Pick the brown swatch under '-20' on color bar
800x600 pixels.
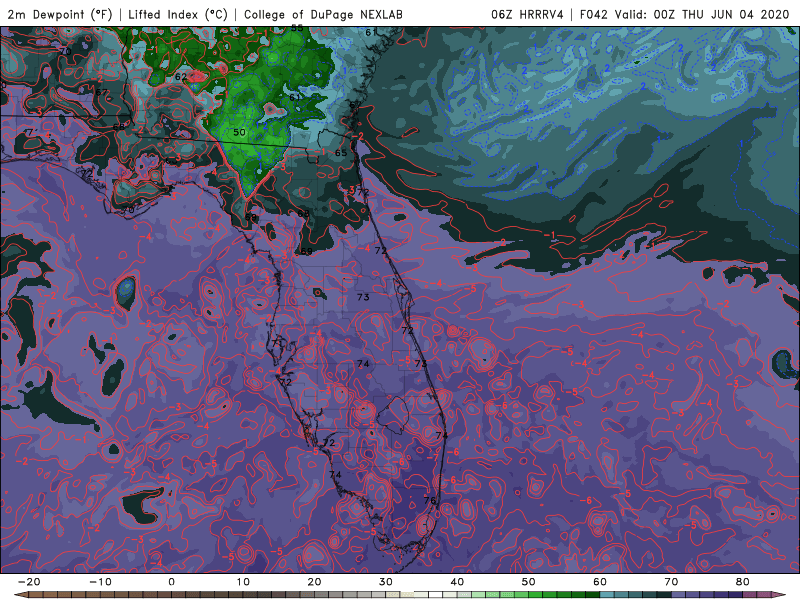36,595
